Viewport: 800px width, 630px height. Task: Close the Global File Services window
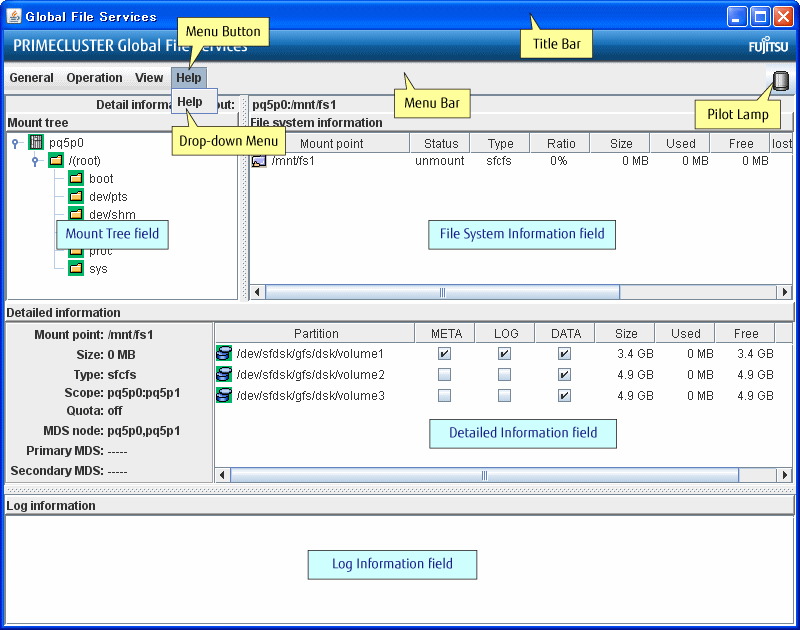pyautogui.click(x=783, y=17)
